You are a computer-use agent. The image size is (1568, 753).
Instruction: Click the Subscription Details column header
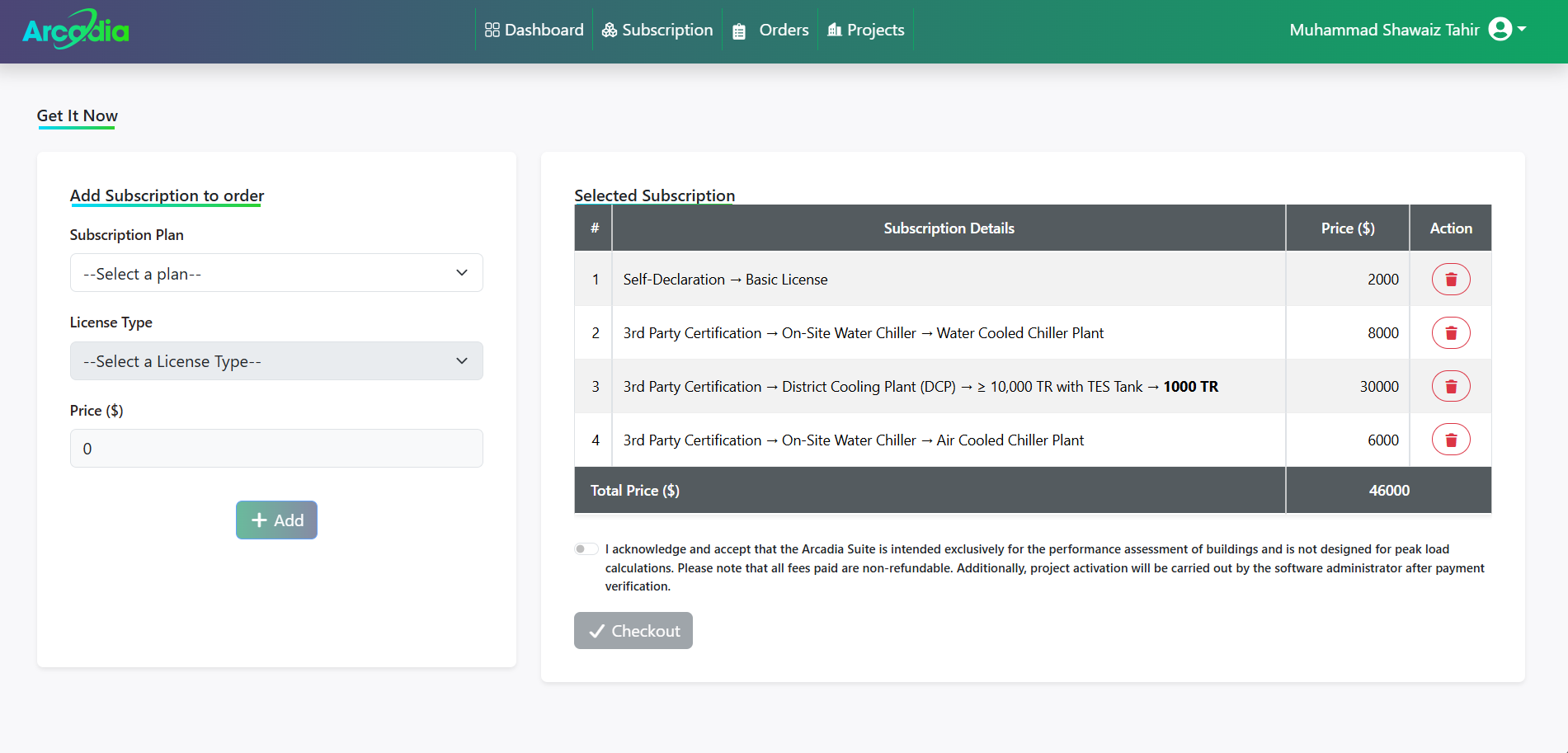[x=949, y=228]
